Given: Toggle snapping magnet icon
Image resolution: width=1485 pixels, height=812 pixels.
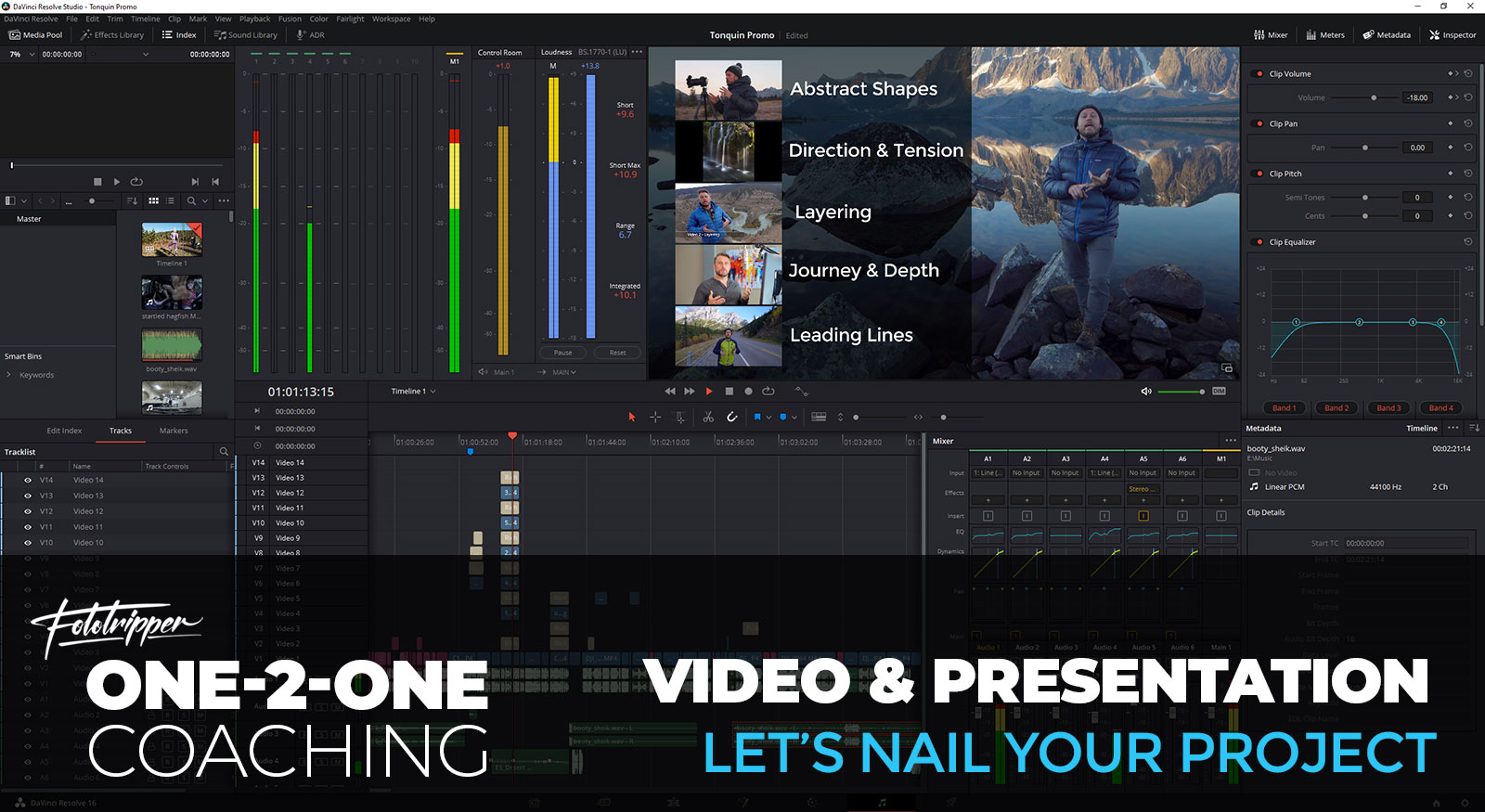Looking at the screenshot, I should [731, 418].
